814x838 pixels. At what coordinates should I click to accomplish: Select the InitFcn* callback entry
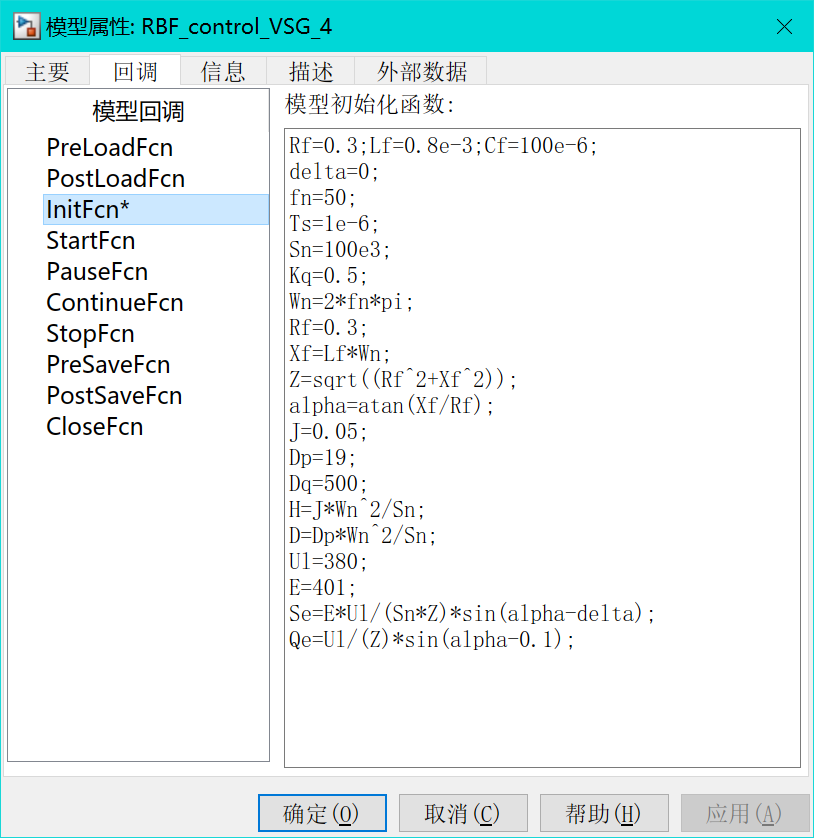tap(91, 209)
